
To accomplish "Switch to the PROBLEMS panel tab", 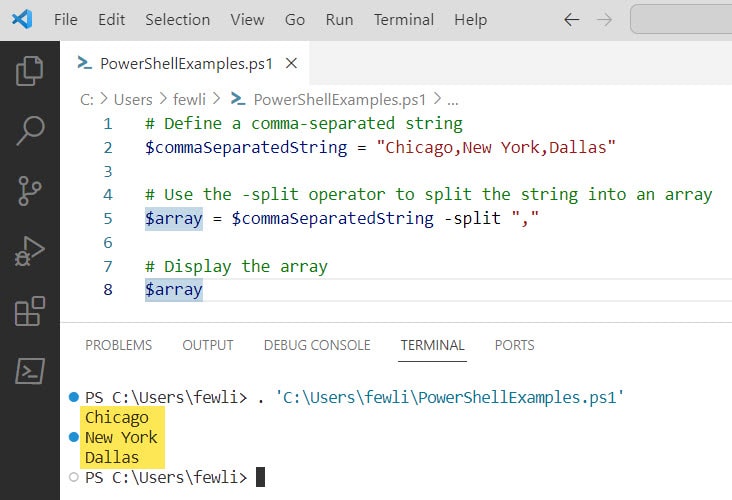I will pyautogui.click(x=119, y=345).
